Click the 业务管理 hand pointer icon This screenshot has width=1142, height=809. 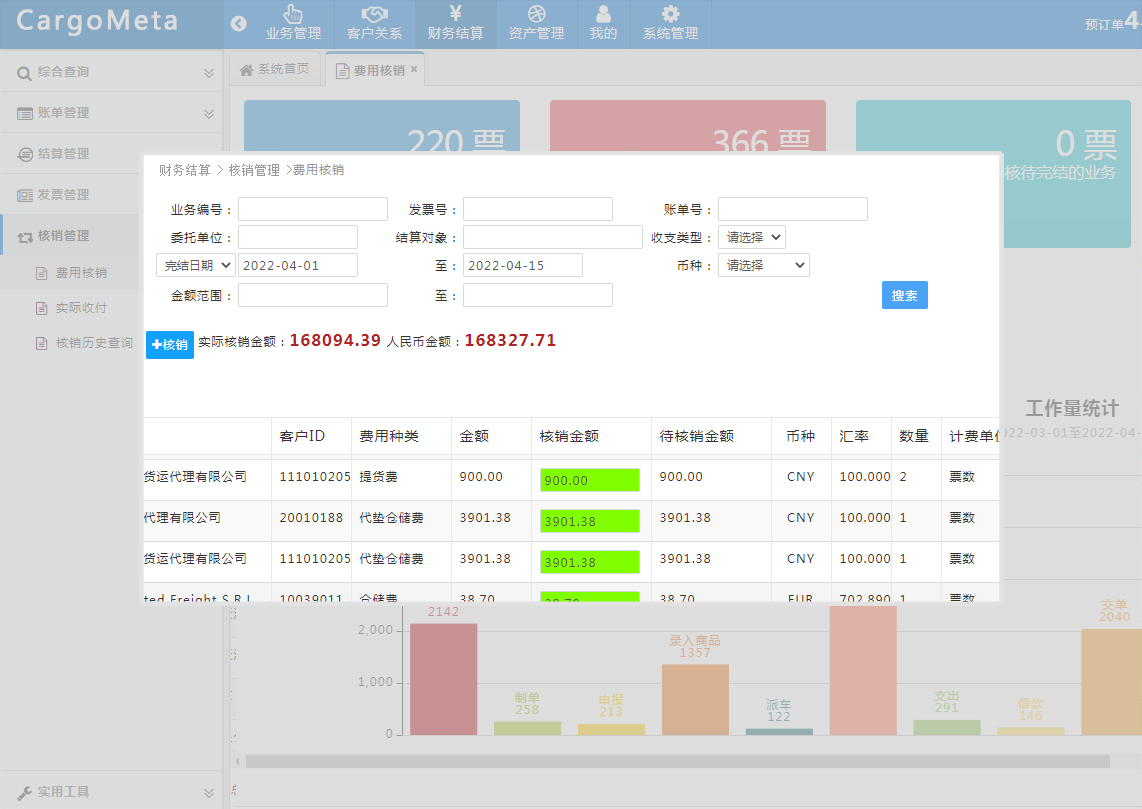[293, 14]
